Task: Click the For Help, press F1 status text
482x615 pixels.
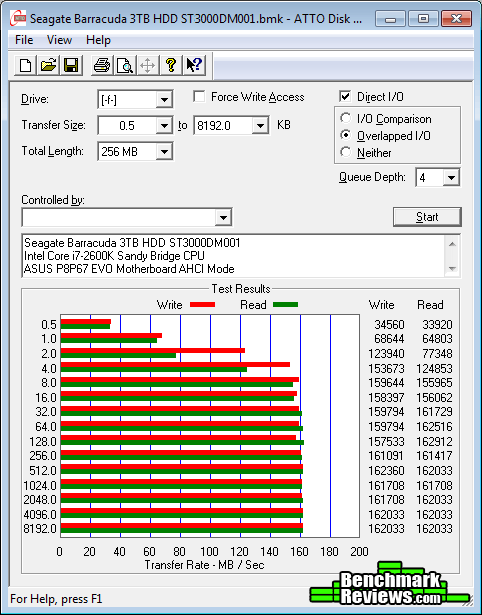Action: 56,599
